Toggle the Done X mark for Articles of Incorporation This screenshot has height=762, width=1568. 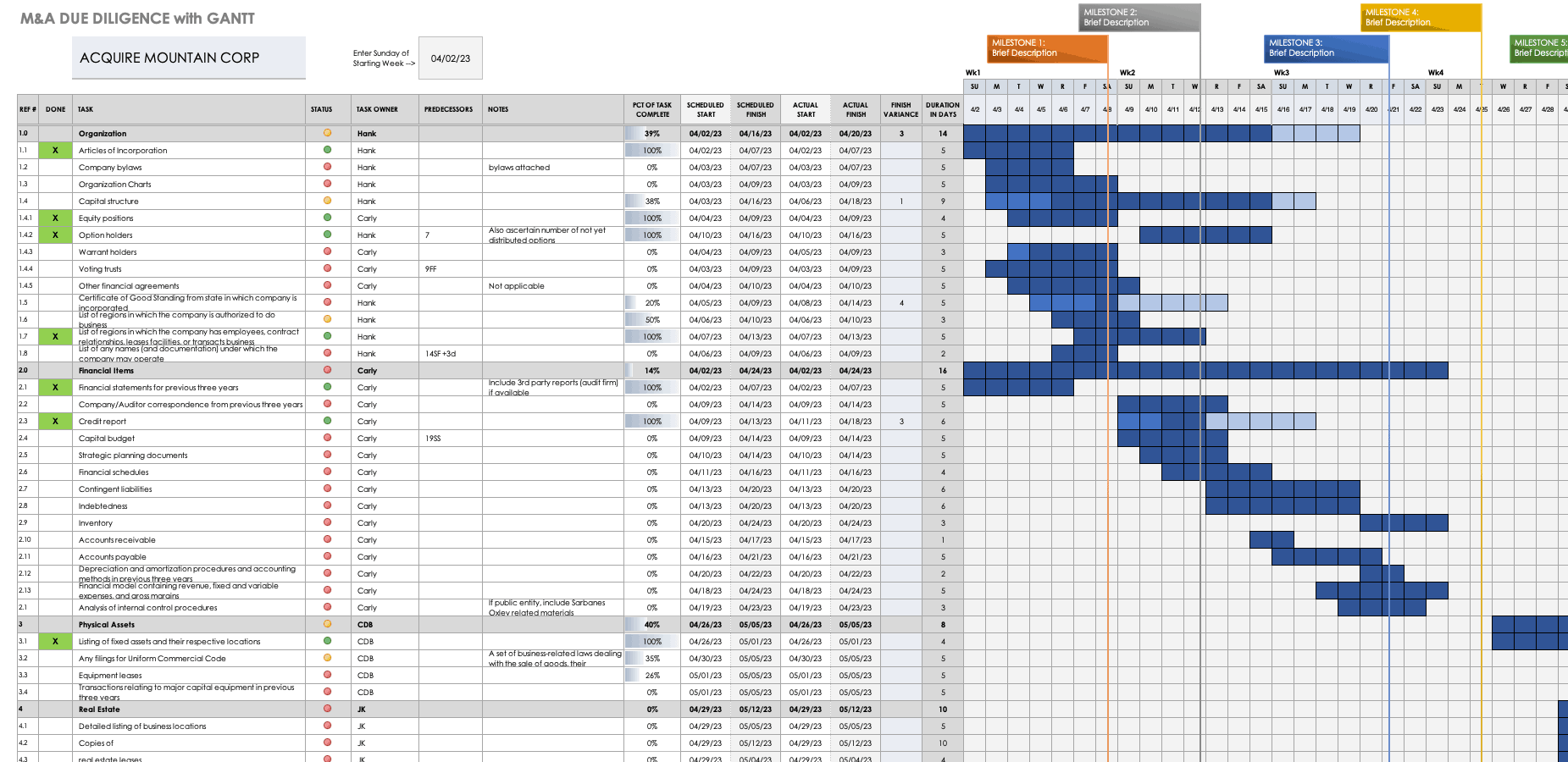56,150
